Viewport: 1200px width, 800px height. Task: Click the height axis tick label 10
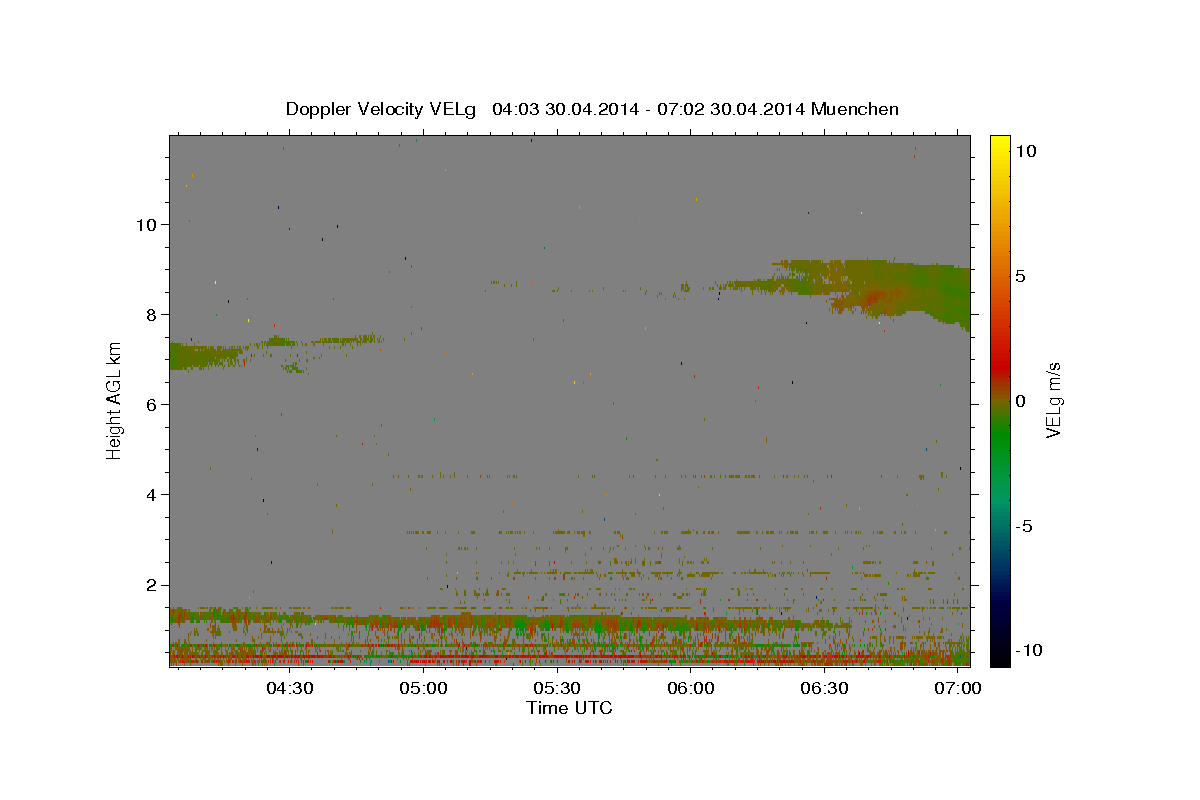tap(146, 224)
